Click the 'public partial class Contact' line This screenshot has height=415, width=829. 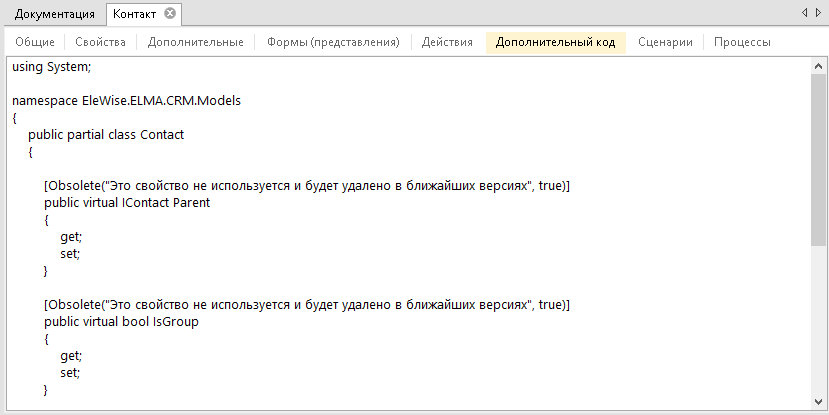click(106, 135)
